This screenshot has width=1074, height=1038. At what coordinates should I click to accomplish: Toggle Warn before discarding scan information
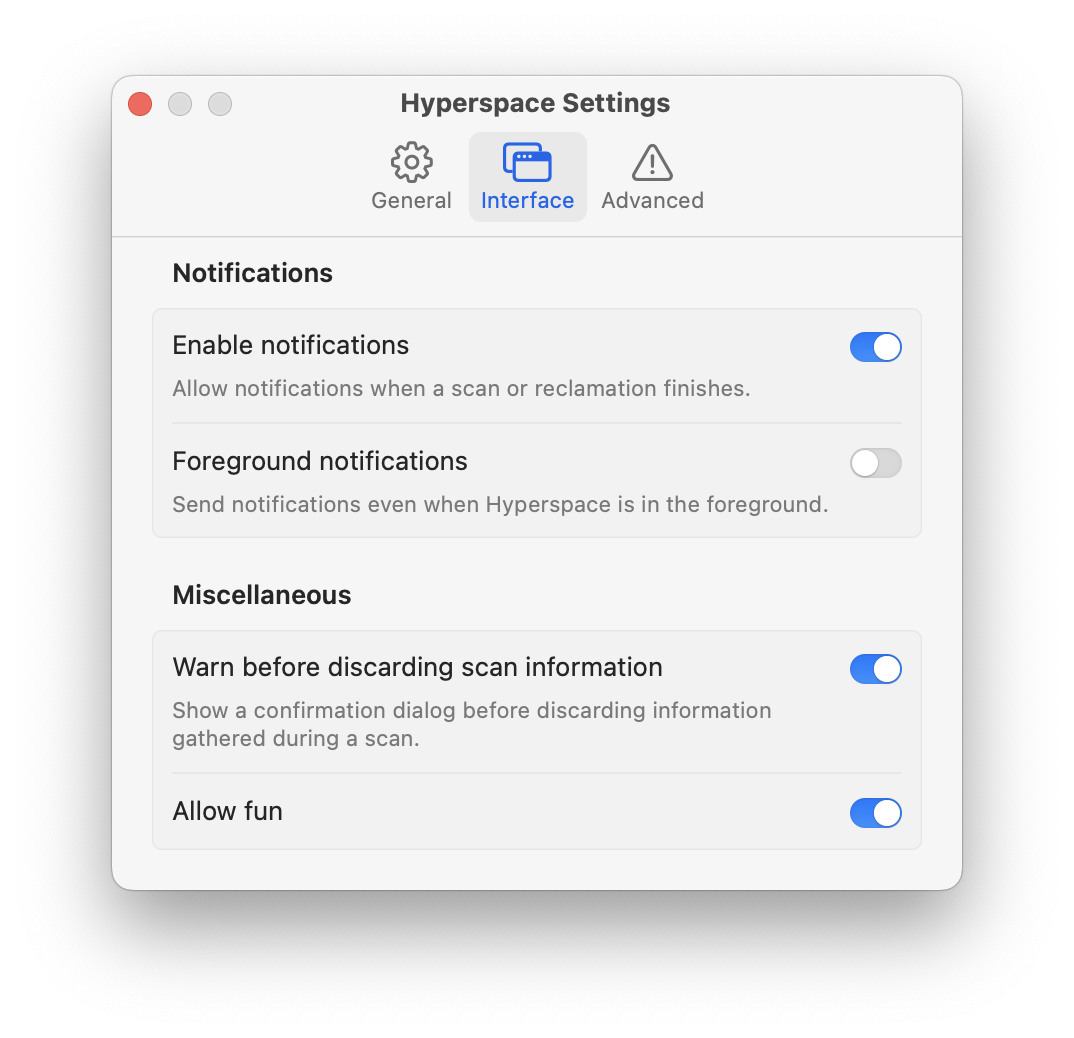[875, 669]
